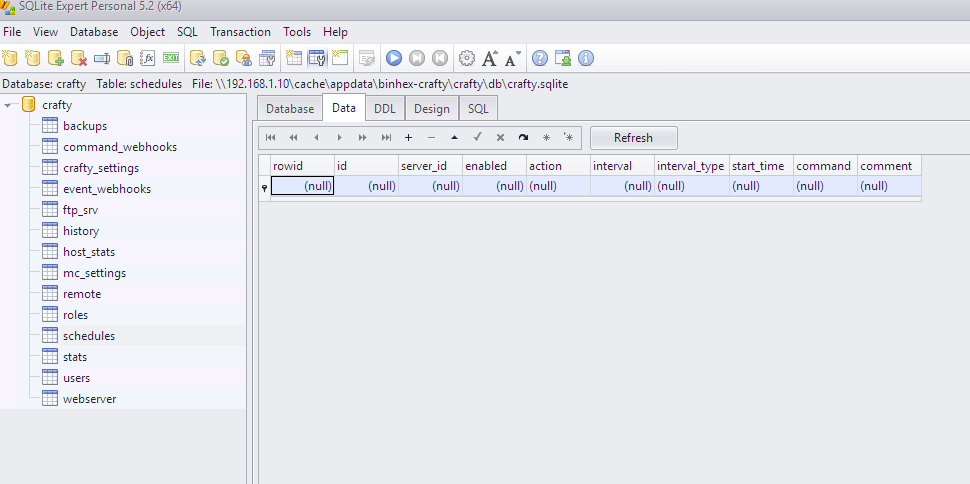Select the backups table in tree
The image size is (970, 484).
tap(85, 126)
